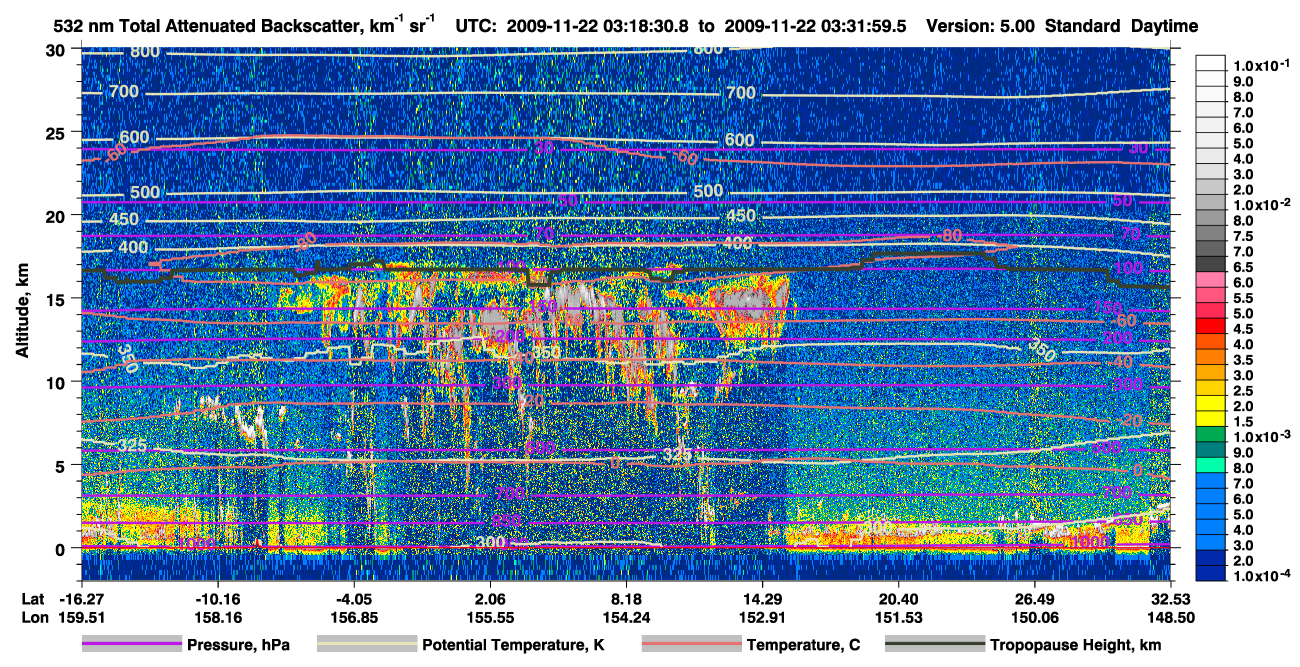Image resolution: width=1300 pixels, height=667 pixels.
Task: Click the longitude value 158.16
Action: tap(217, 617)
